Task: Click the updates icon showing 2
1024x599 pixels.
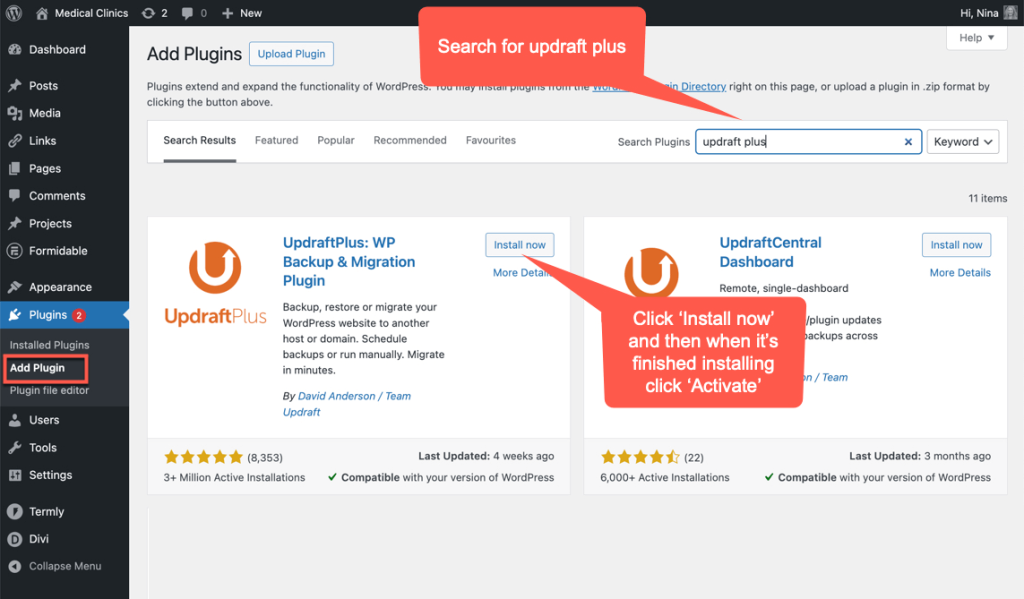Action: pos(149,13)
